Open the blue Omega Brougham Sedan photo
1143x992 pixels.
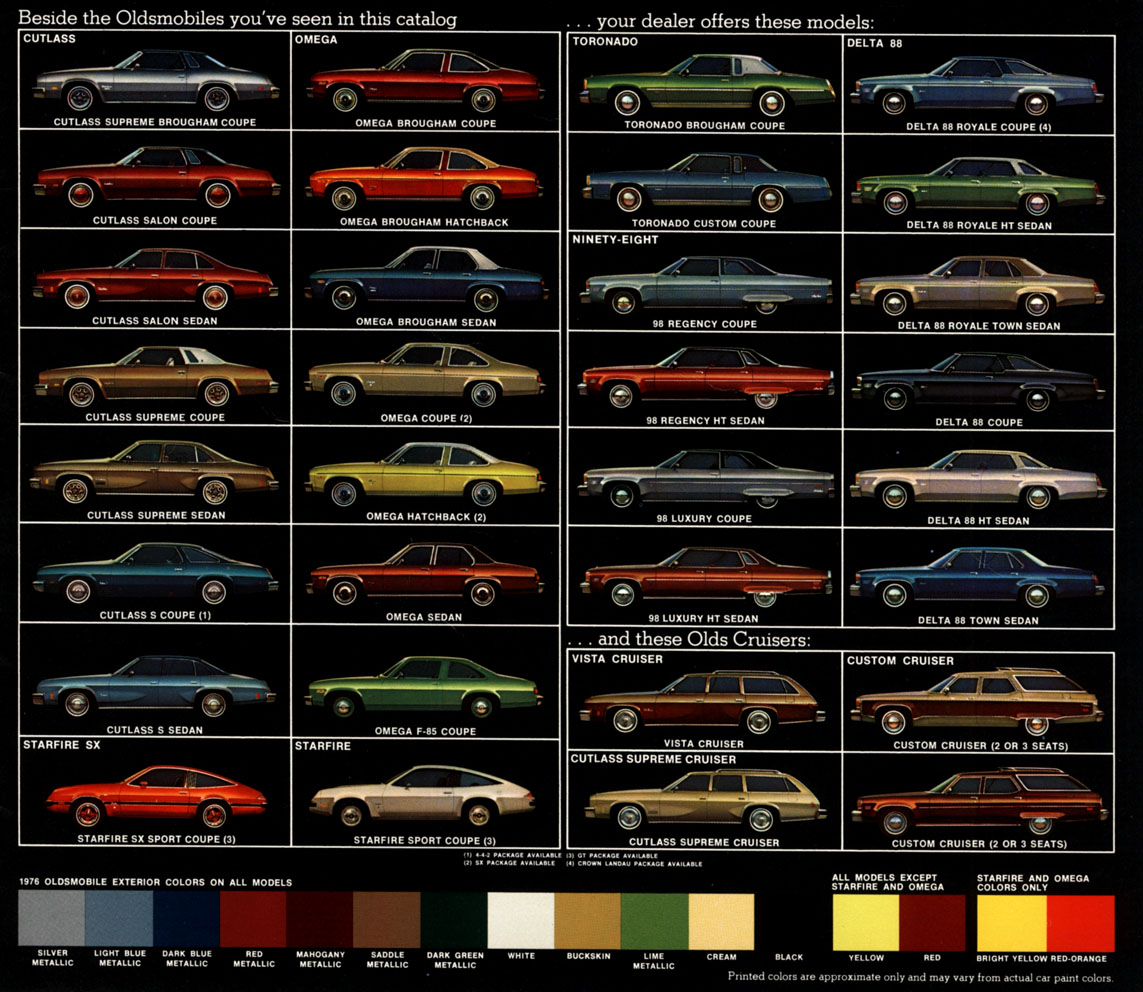click(426, 278)
